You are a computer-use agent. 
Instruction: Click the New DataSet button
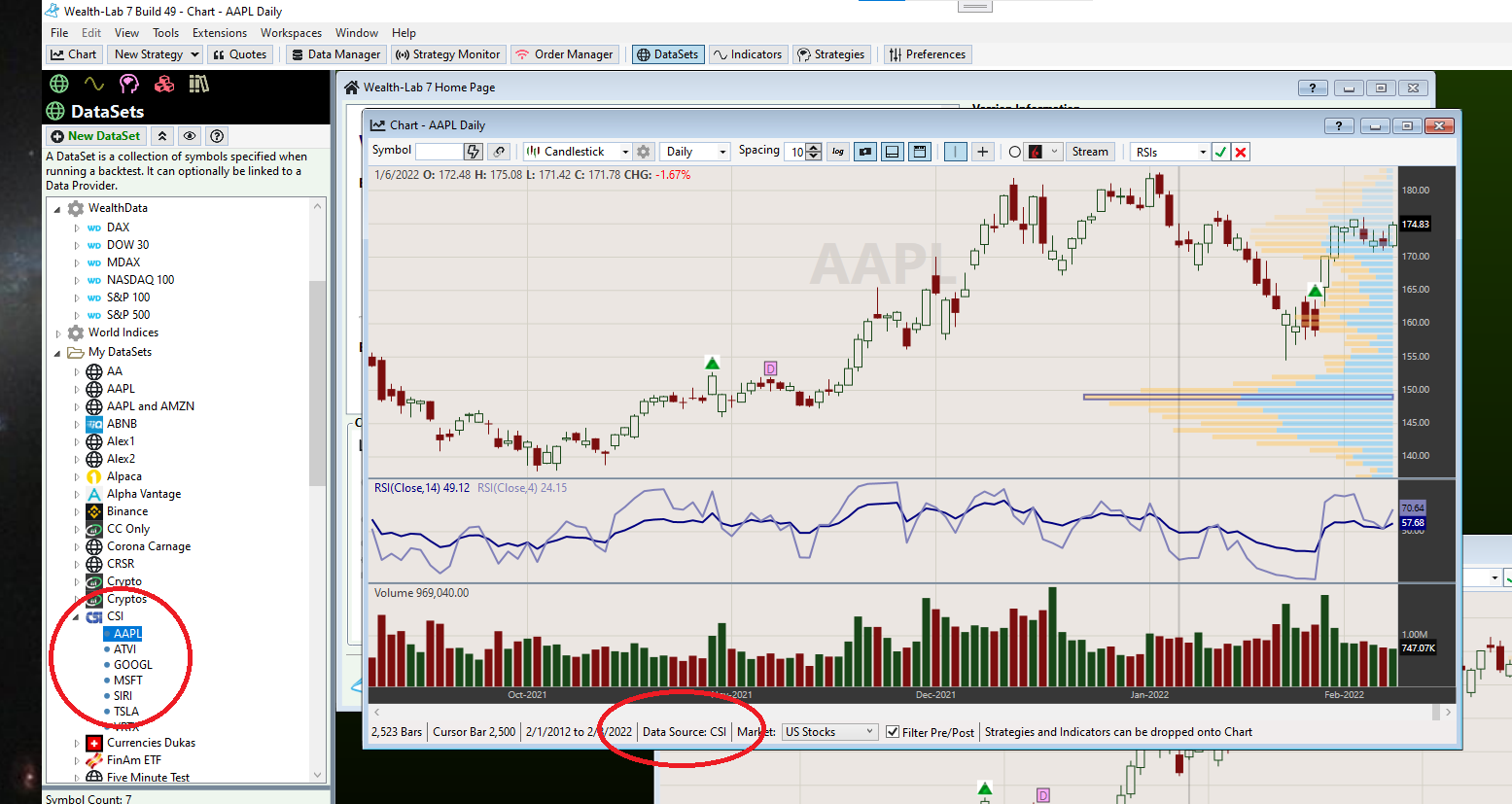point(96,136)
